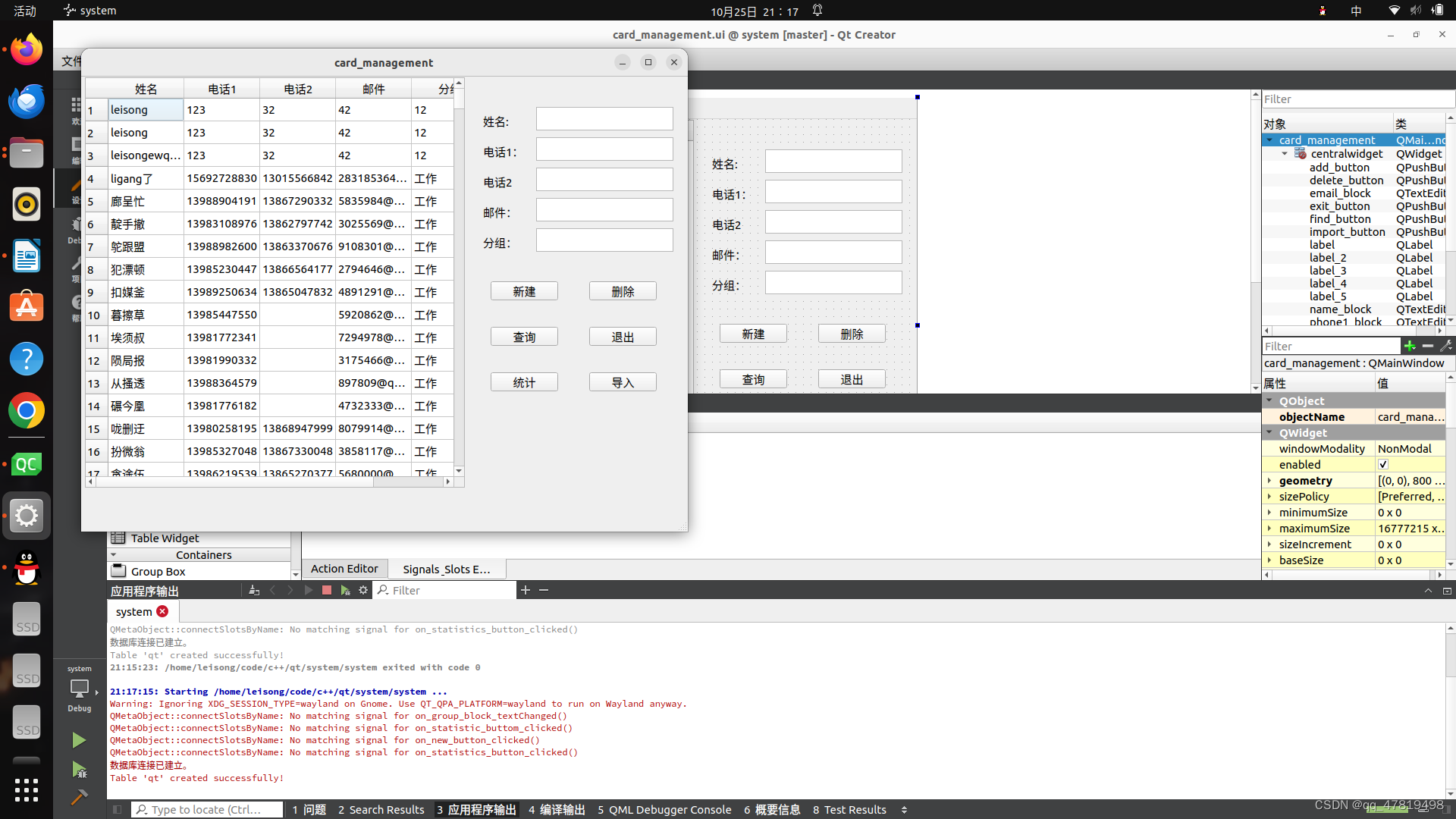Select find_button in object tree
The image size is (1456, 819).
click(x=1340, y=219)
